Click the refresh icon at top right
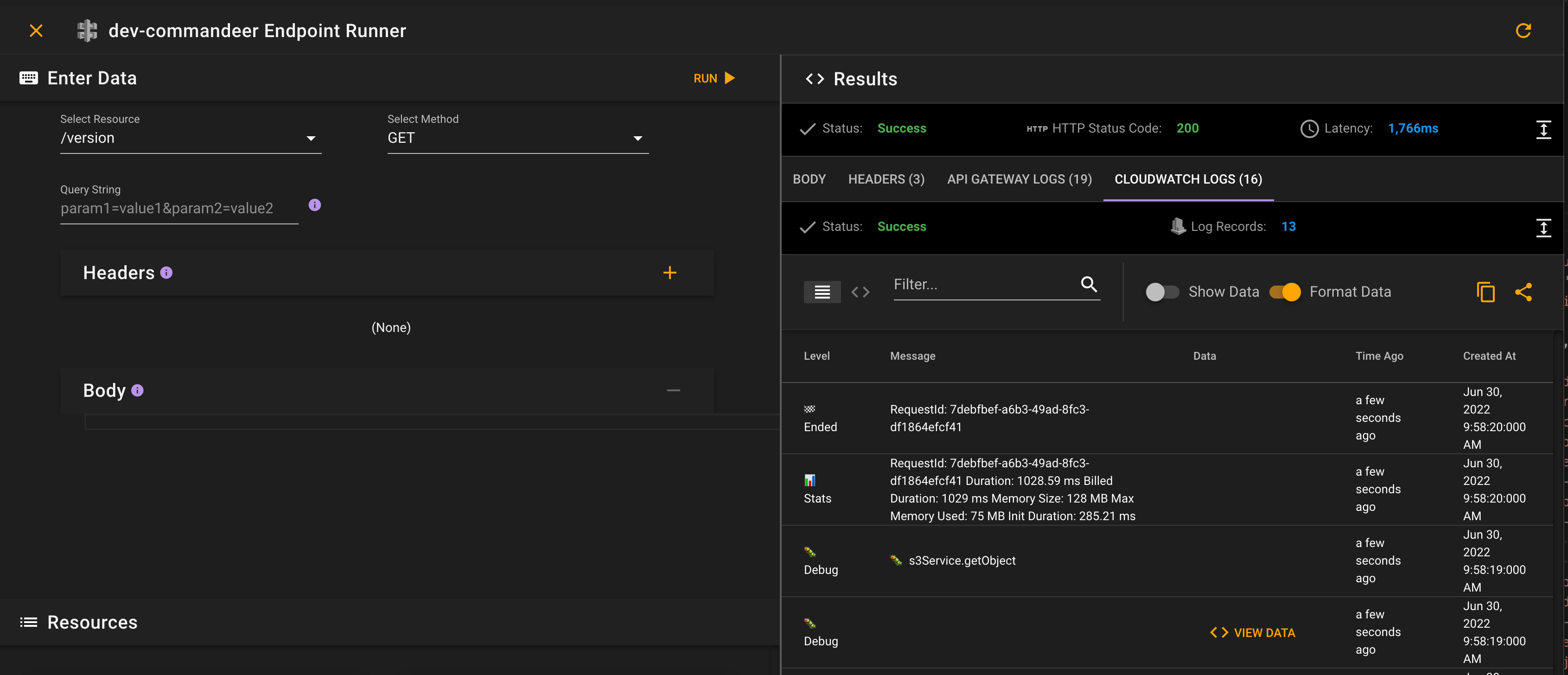The height and width of the screenshot is (675, 1568). pos(1523,31)
